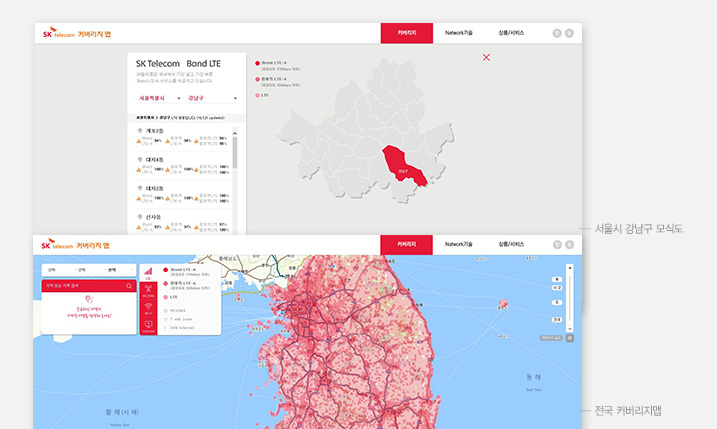Image resolution: width=717 pixels, height=429 pixels.
Task: Click the magnifier search icon in red search bar
Action: (x=129, y=286)
